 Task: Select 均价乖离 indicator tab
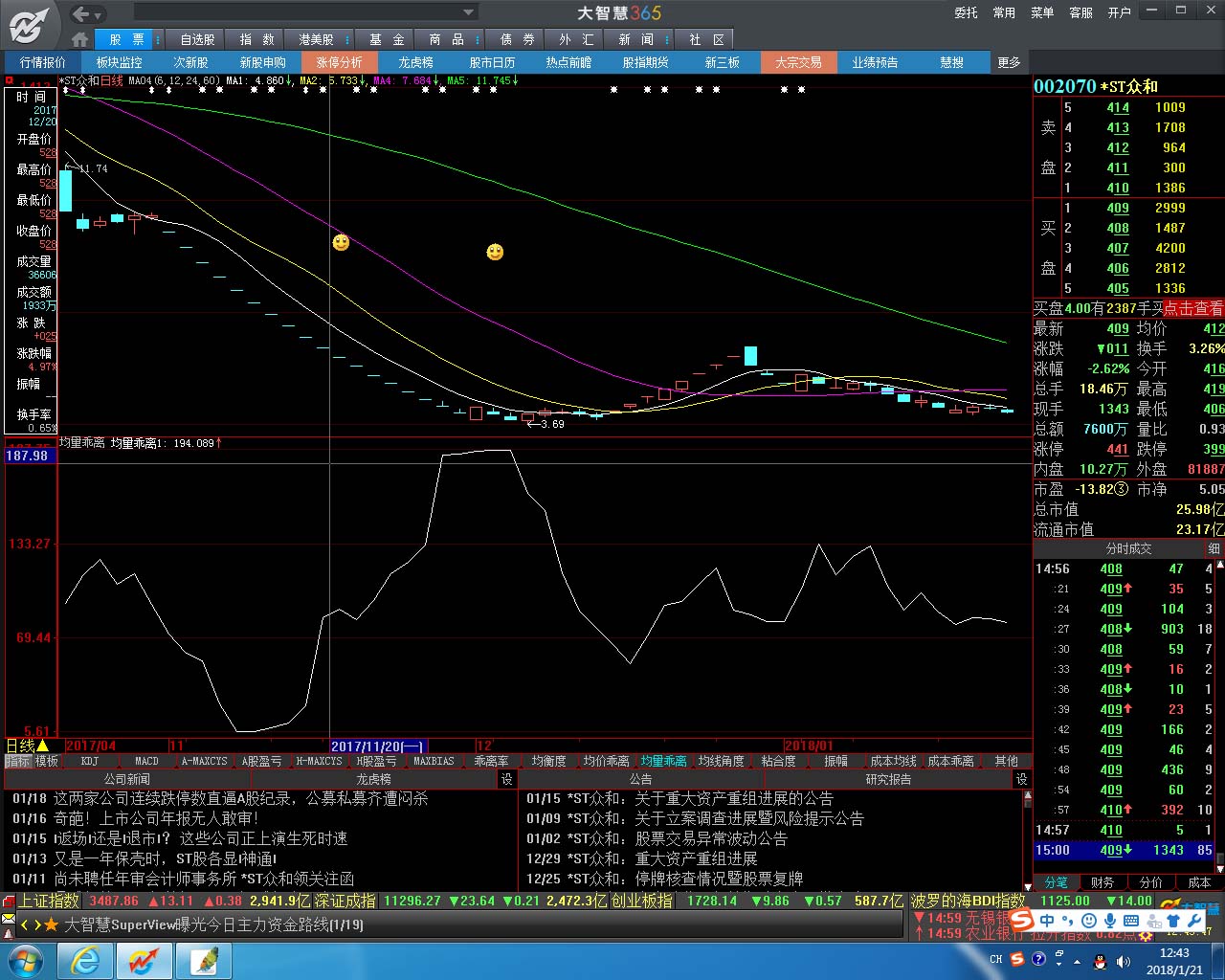606,761
